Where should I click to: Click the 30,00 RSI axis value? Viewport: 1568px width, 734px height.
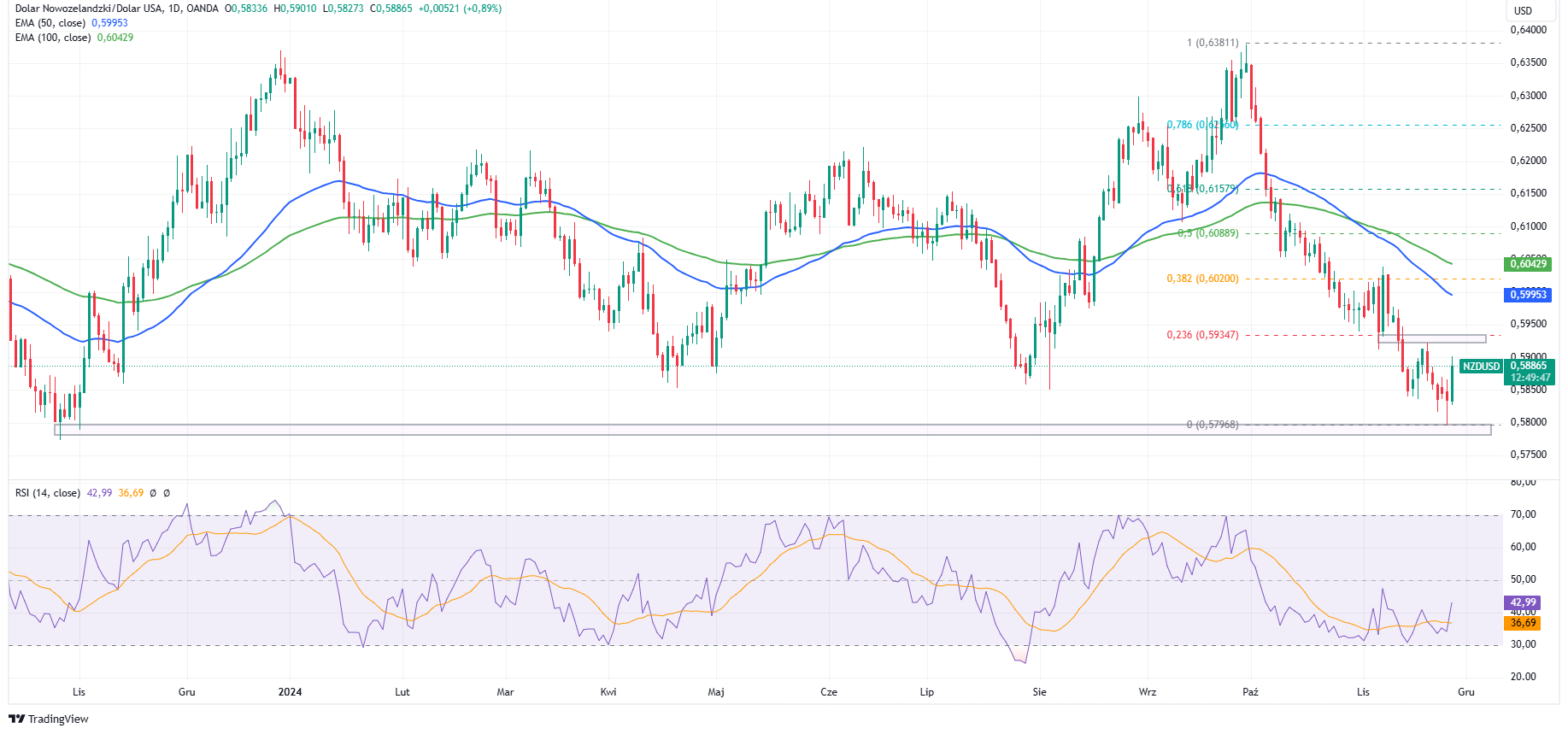tap(1524, 644)
